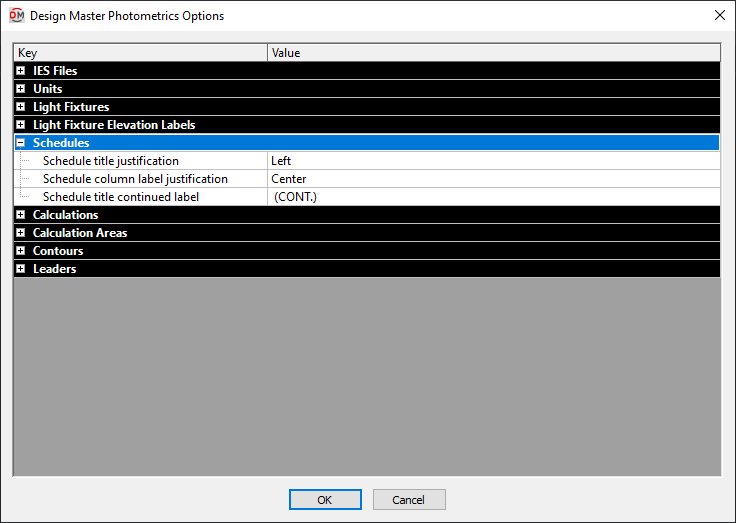This screenshot has width=736, height=523.
Task: Collapse the Schedules category
Action: (21, 143)
